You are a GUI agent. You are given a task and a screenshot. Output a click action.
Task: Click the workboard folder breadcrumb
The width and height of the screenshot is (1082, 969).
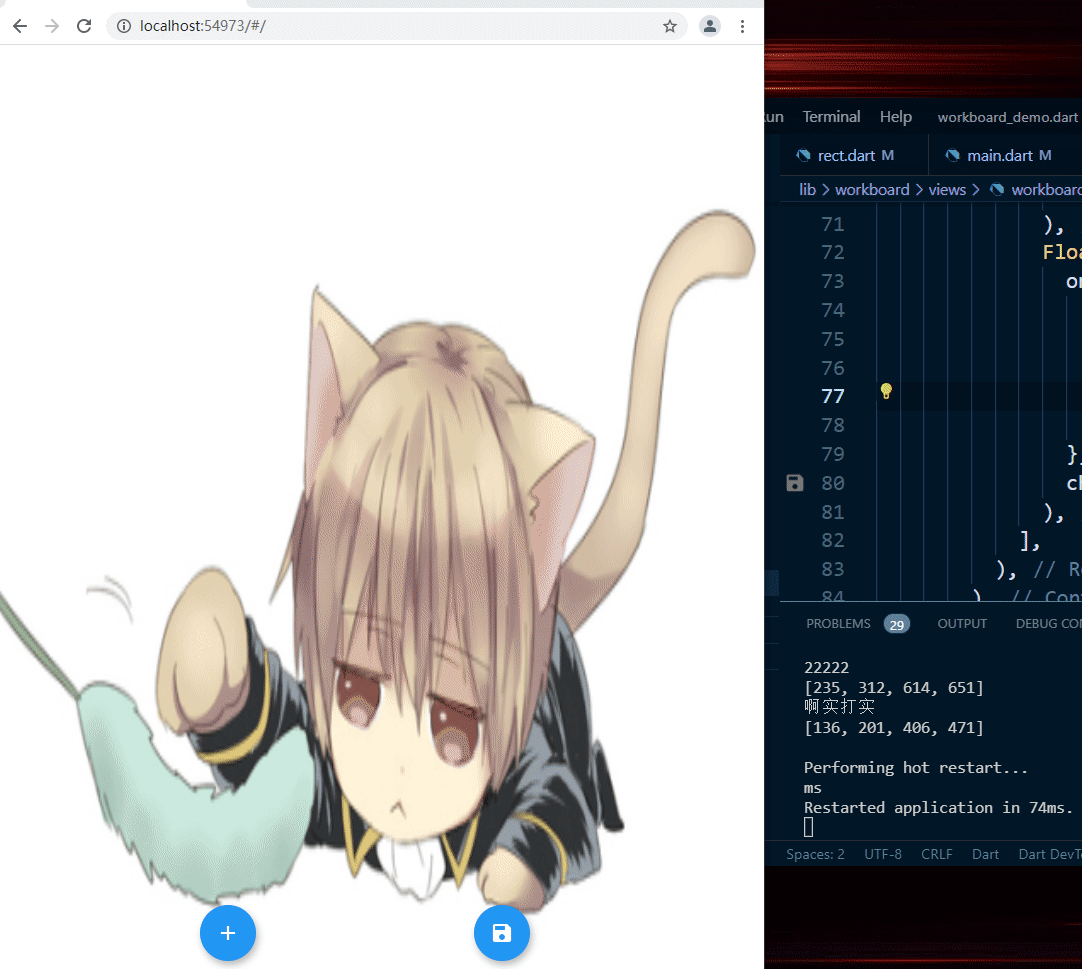coord(872,190)
